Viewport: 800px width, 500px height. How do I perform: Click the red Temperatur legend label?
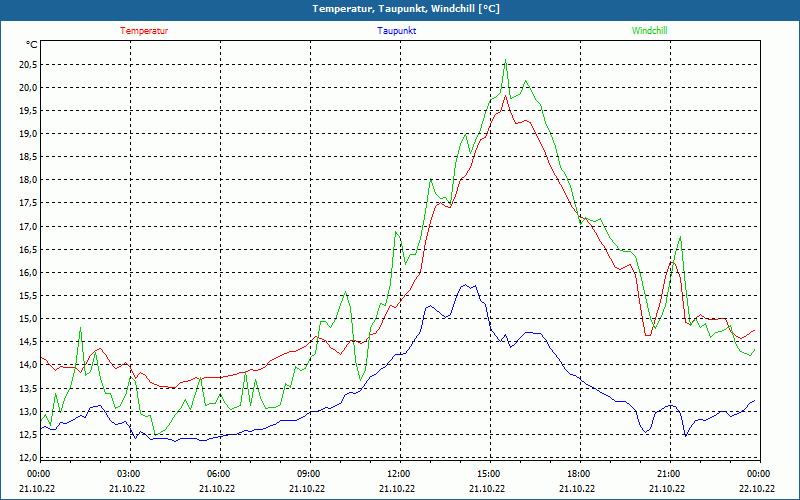click(x=144, y=31)
